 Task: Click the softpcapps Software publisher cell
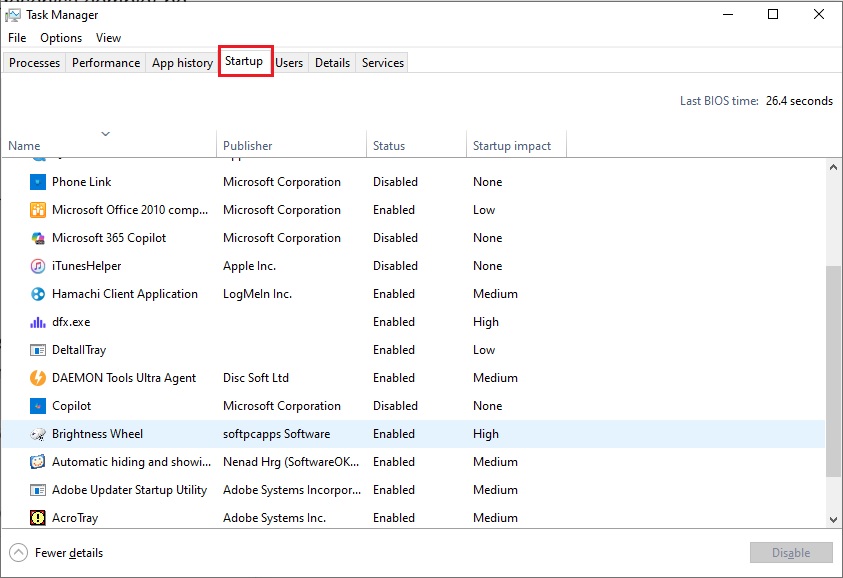pyautogui.click(x=276, y=434)
